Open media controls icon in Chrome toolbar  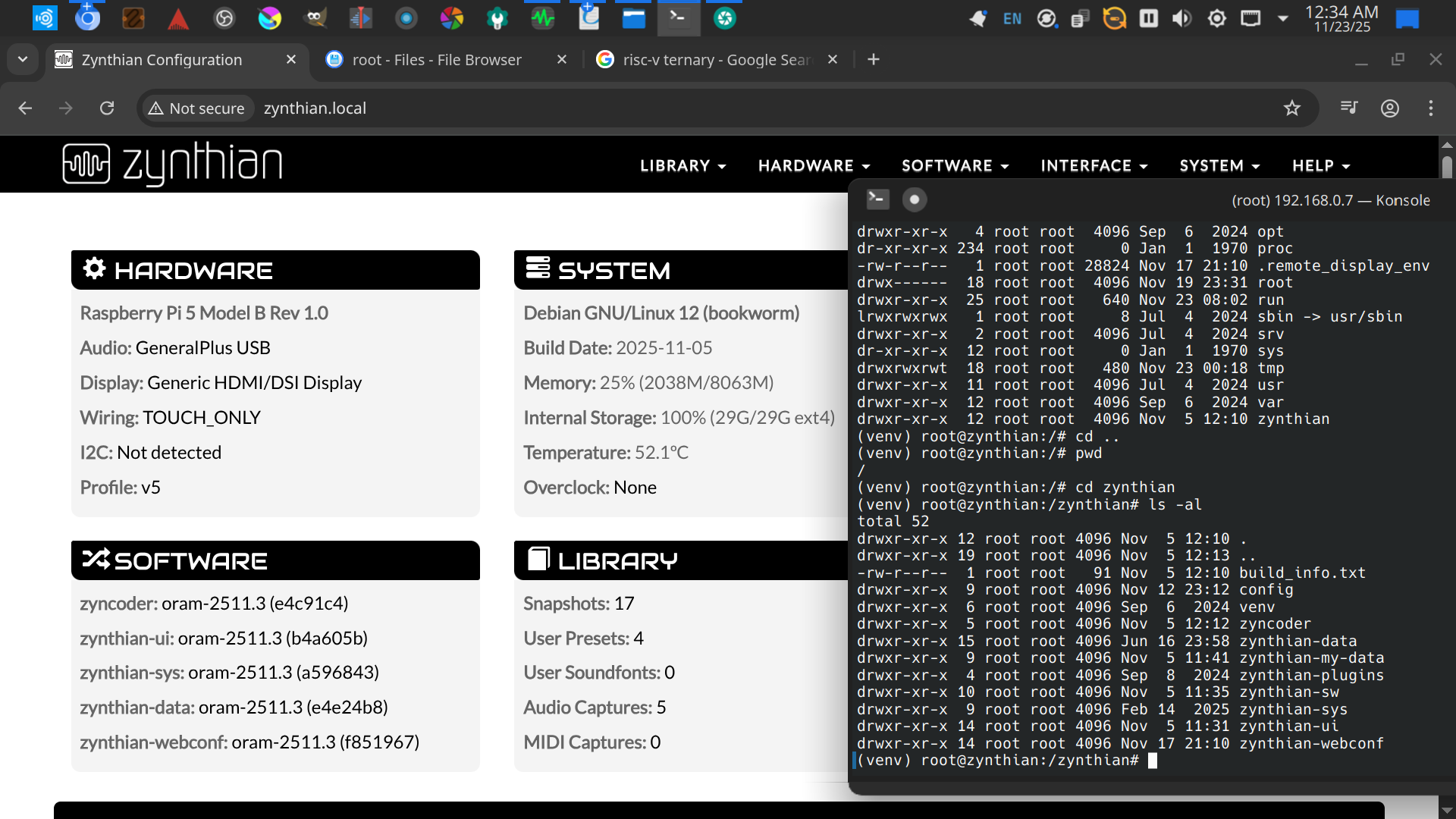(1349, 108)
